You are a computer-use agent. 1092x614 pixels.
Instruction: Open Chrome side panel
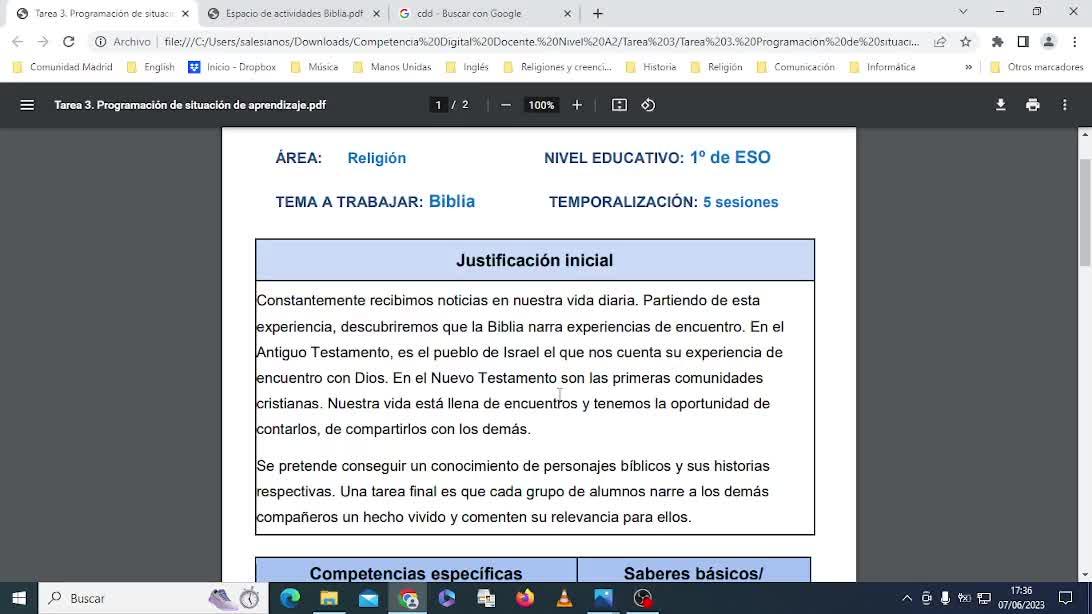(x=1023, y=42)
